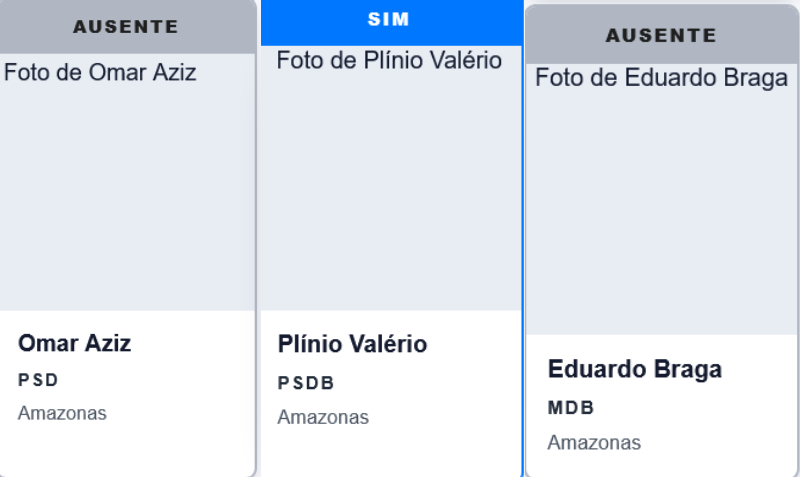Click the 'Foto de Plínio Valério' text
Screen dimensions: 800x477
[389, 60]
